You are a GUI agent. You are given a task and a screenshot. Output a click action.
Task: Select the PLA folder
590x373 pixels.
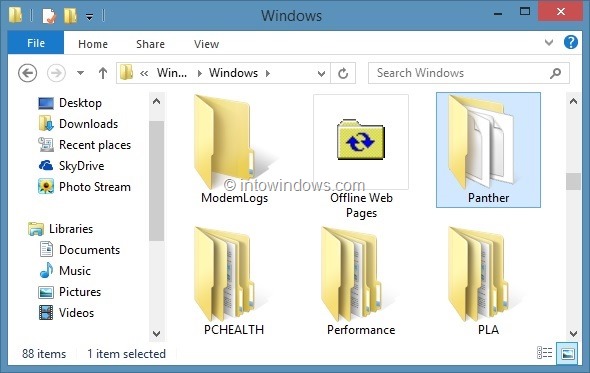click(488, 281)
